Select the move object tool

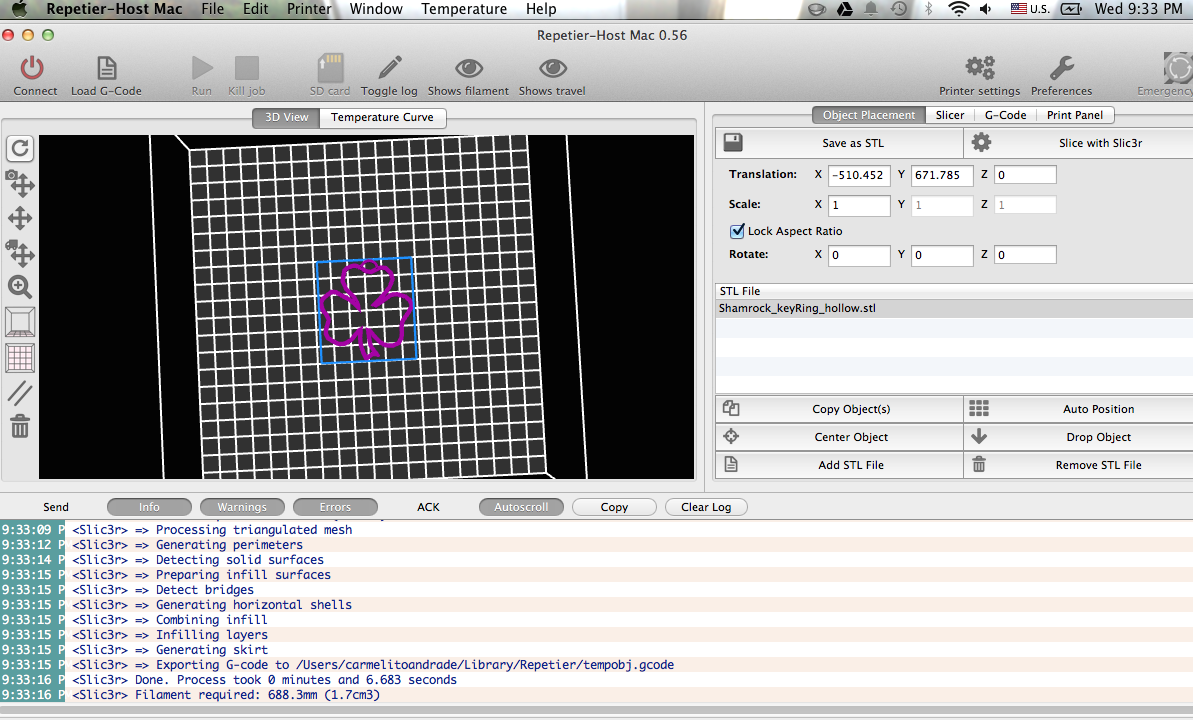[x=20, y=253]
